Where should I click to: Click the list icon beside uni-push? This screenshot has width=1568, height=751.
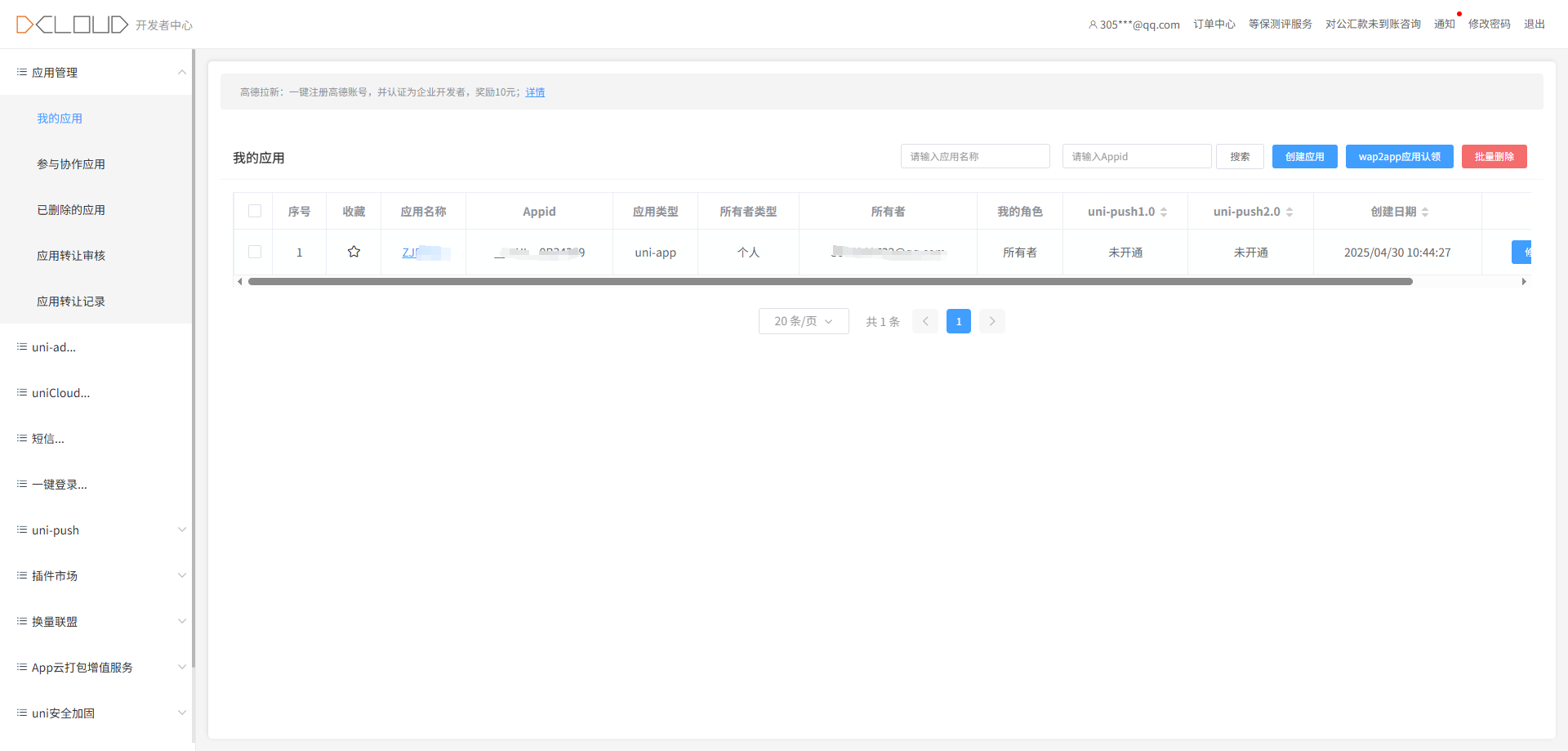[x=22, y=530]
